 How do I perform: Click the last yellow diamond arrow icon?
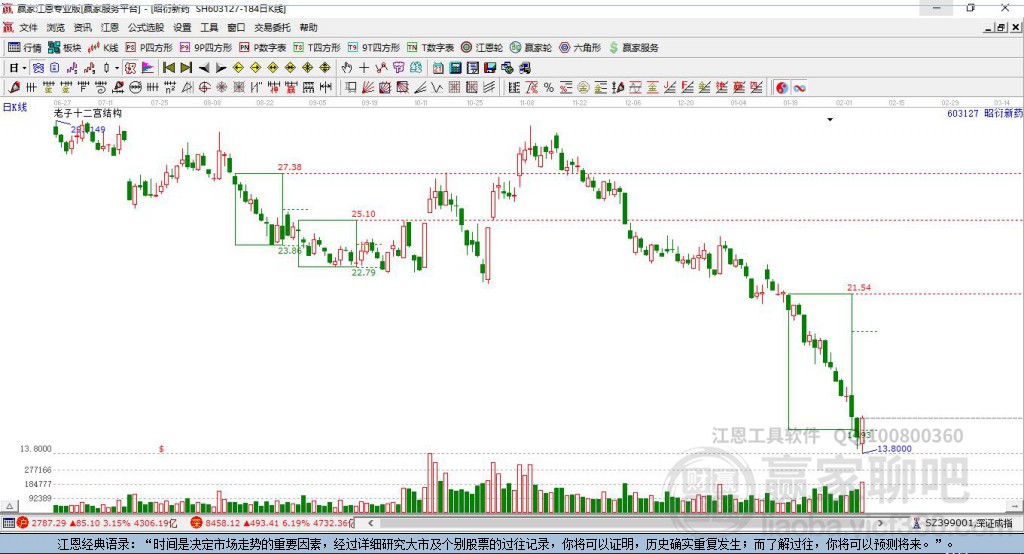(325, 67)
